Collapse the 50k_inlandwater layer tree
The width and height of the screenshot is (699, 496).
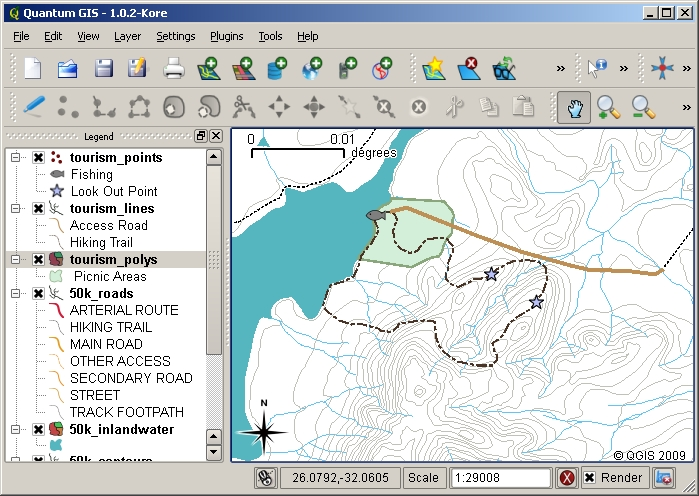(16, 430)
